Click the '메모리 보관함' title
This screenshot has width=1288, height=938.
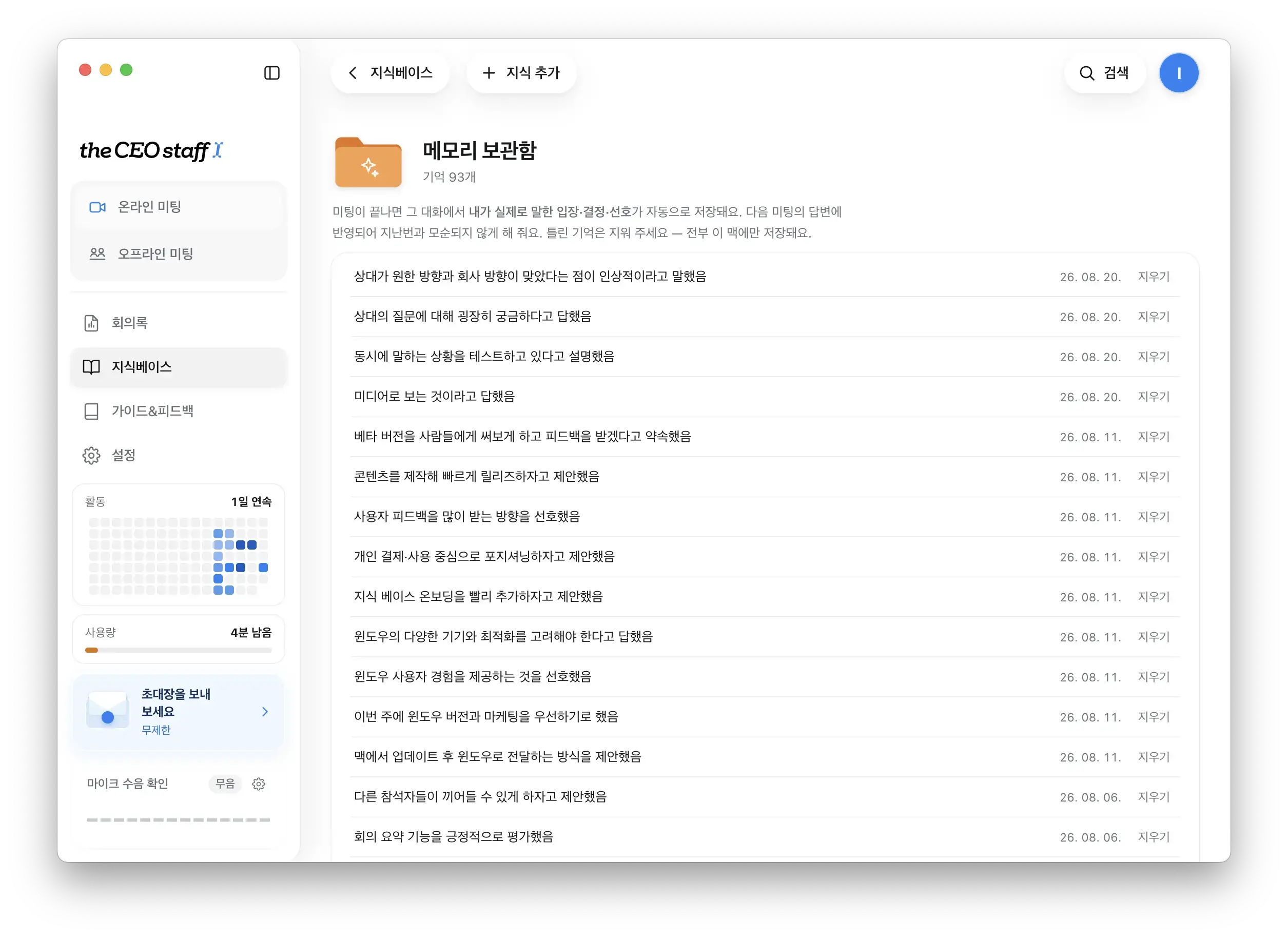point(479,150)
